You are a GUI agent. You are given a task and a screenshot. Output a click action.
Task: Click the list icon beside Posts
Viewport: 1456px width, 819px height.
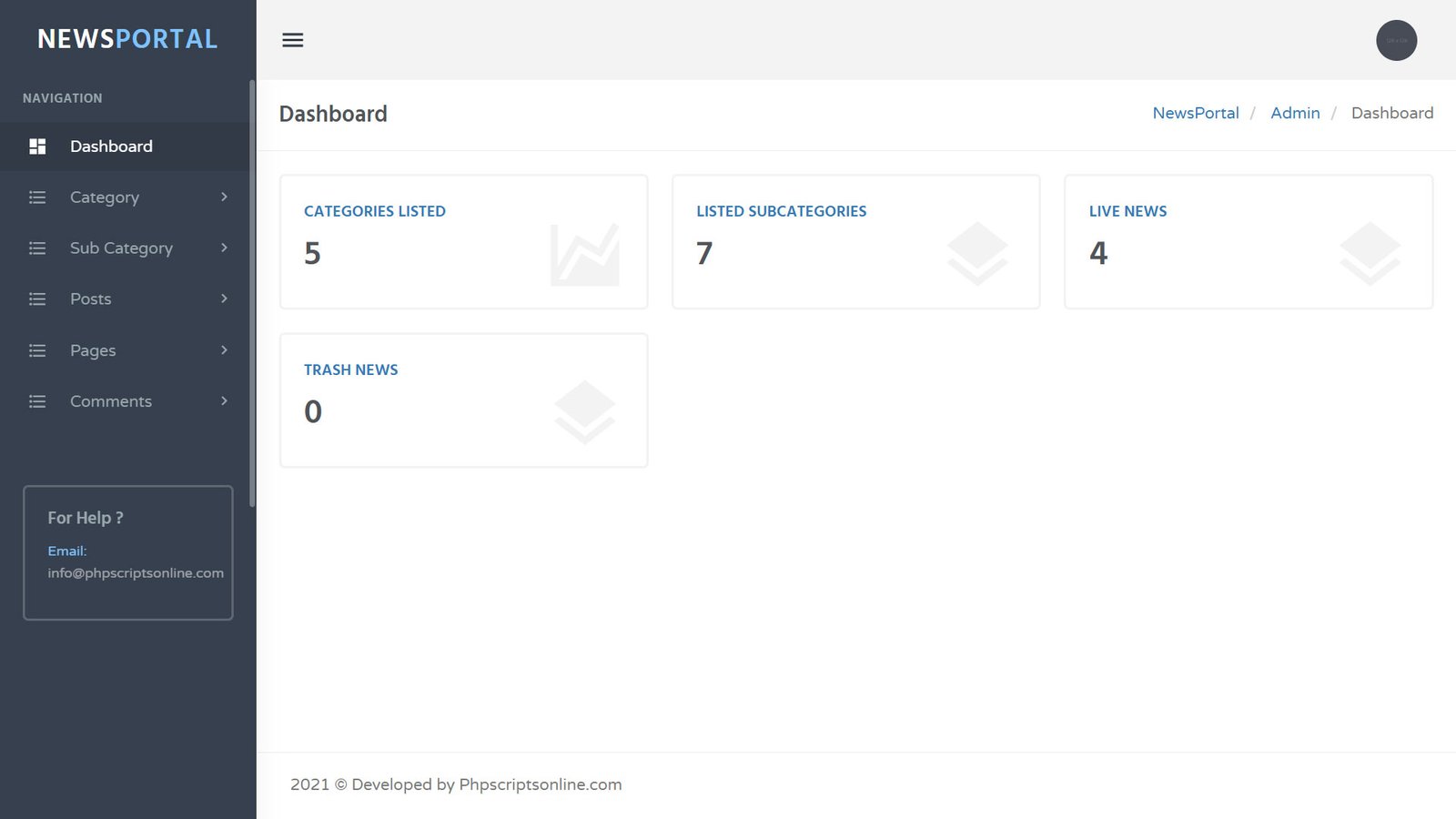(x=37, y=299)
